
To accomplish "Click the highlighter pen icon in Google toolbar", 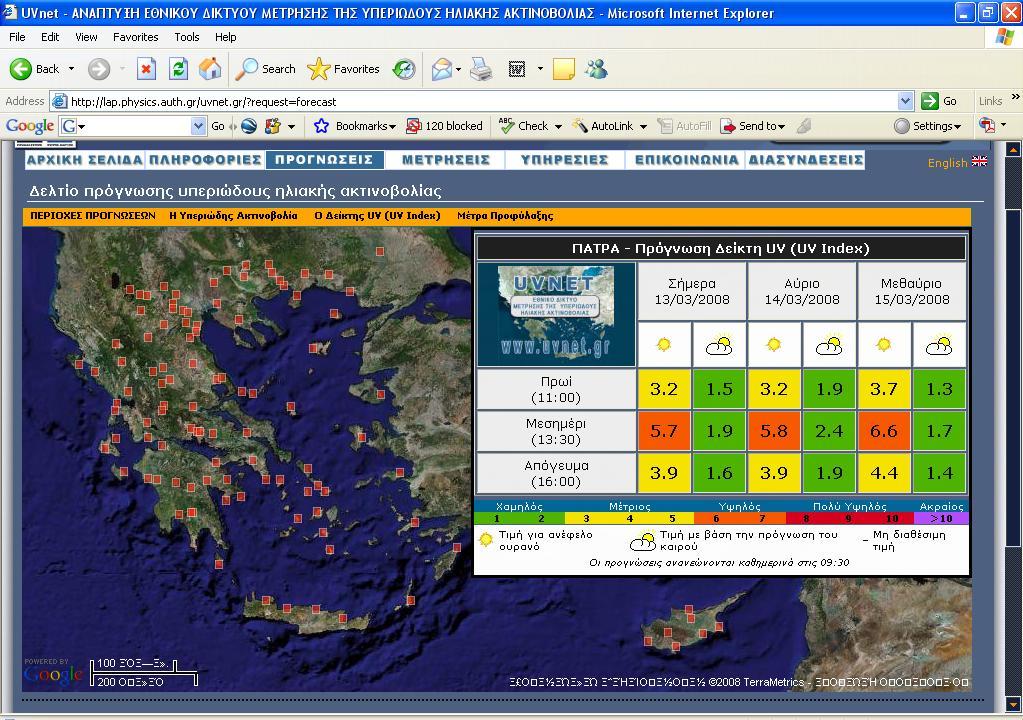I will point(804,126).
